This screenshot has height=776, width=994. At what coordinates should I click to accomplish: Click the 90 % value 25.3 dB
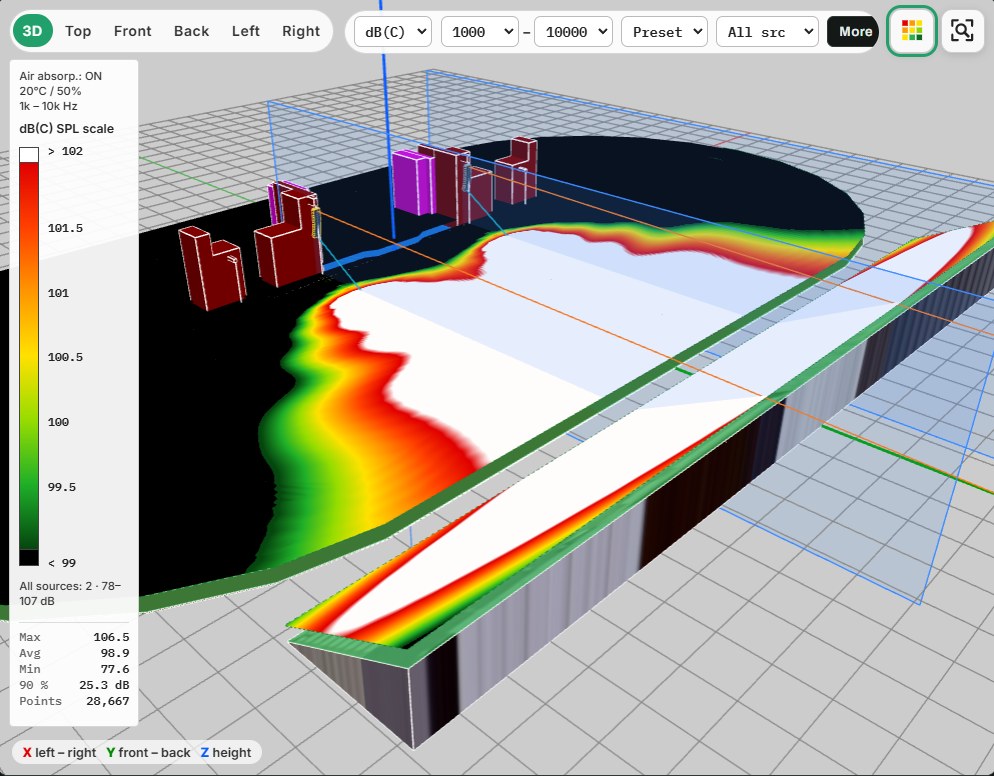pos(104,685)
